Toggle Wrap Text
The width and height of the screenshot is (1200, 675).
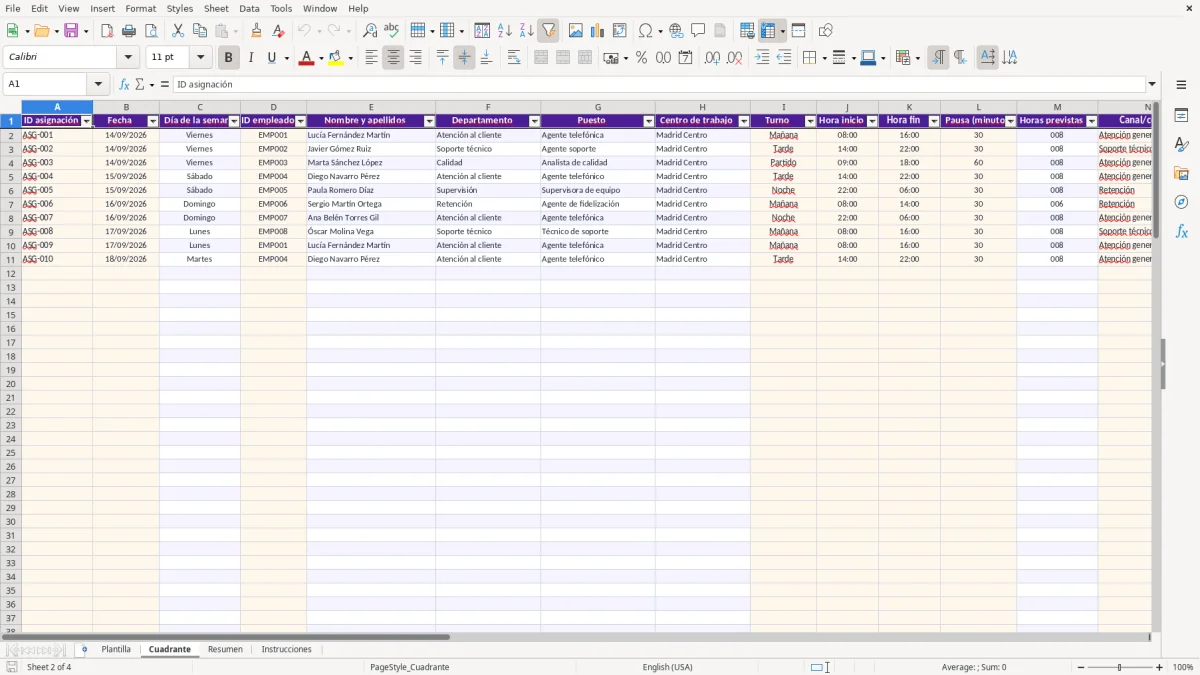pos(514,58)
